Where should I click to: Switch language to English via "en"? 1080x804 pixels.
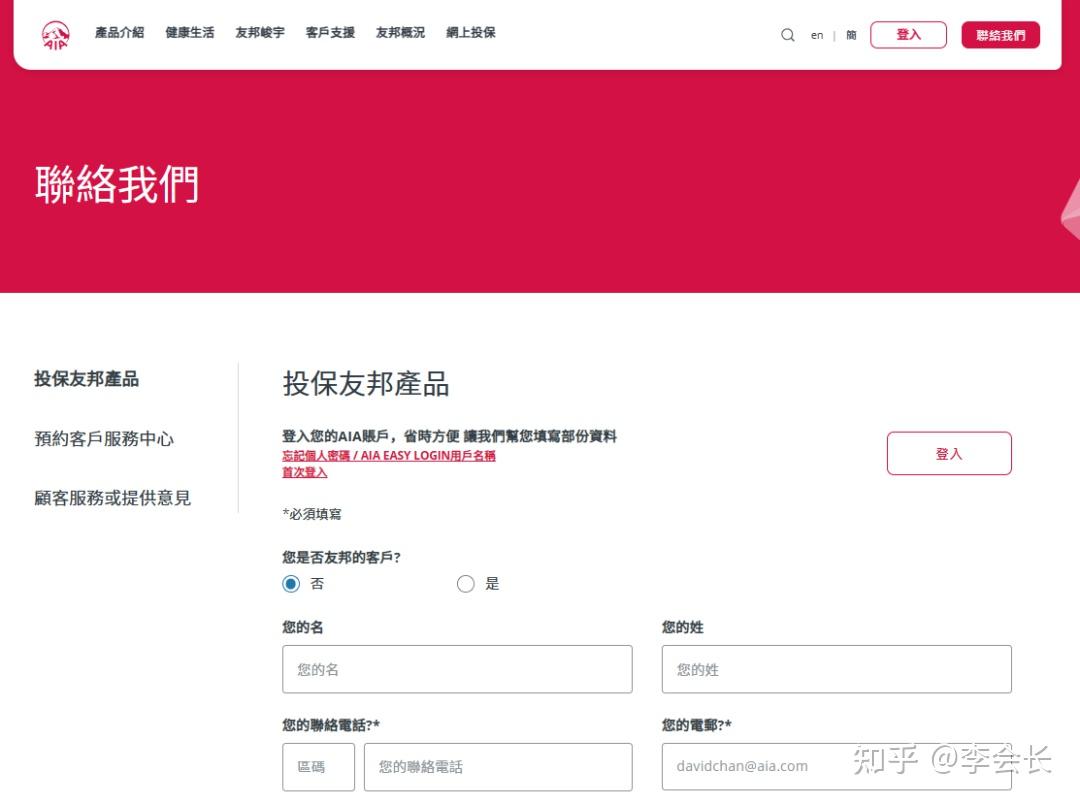[x=816, y=34]
